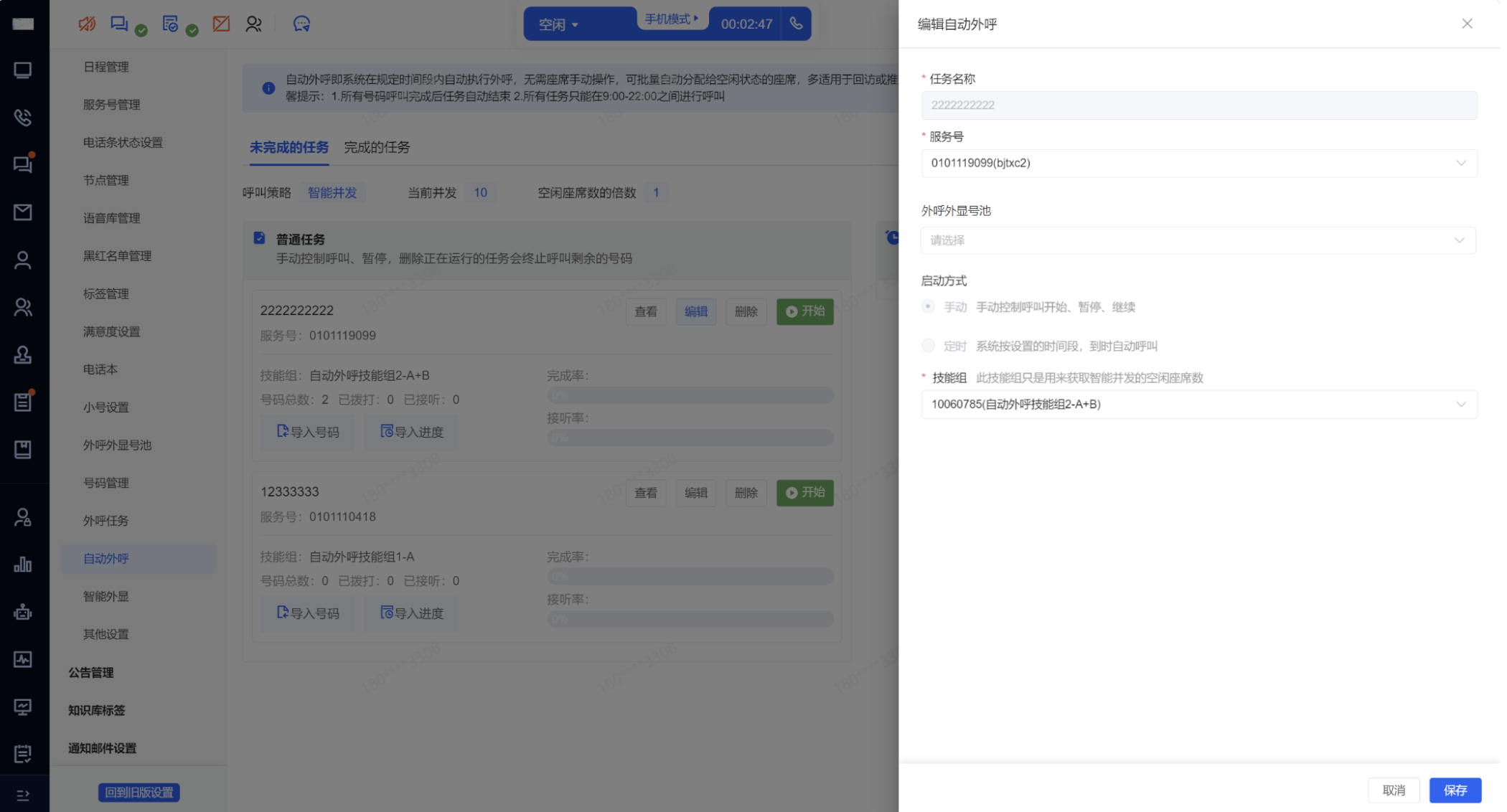The height and width of the screenshot is (812, 1507).
Task: Click the 完成率 progress bar of 12333333
Action: (690, 577)
